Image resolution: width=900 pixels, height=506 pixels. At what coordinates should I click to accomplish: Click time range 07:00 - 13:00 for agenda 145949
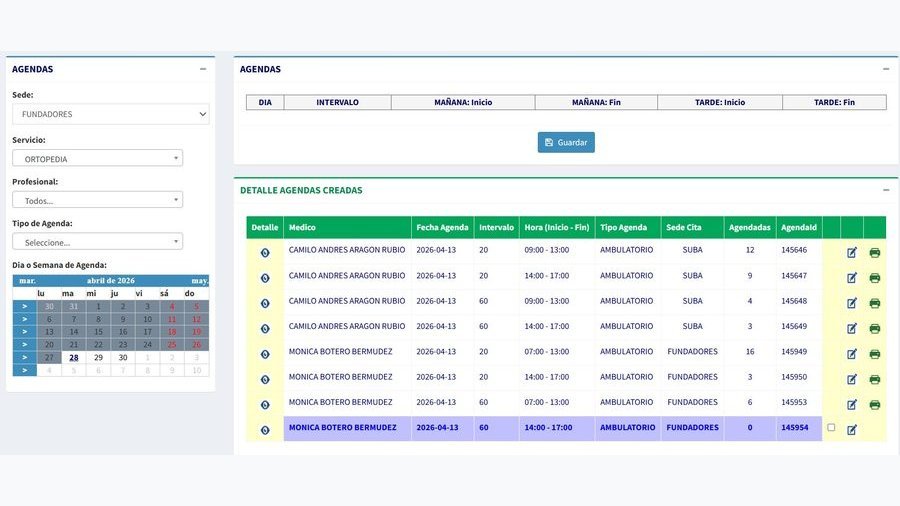(x=546, y=352)
